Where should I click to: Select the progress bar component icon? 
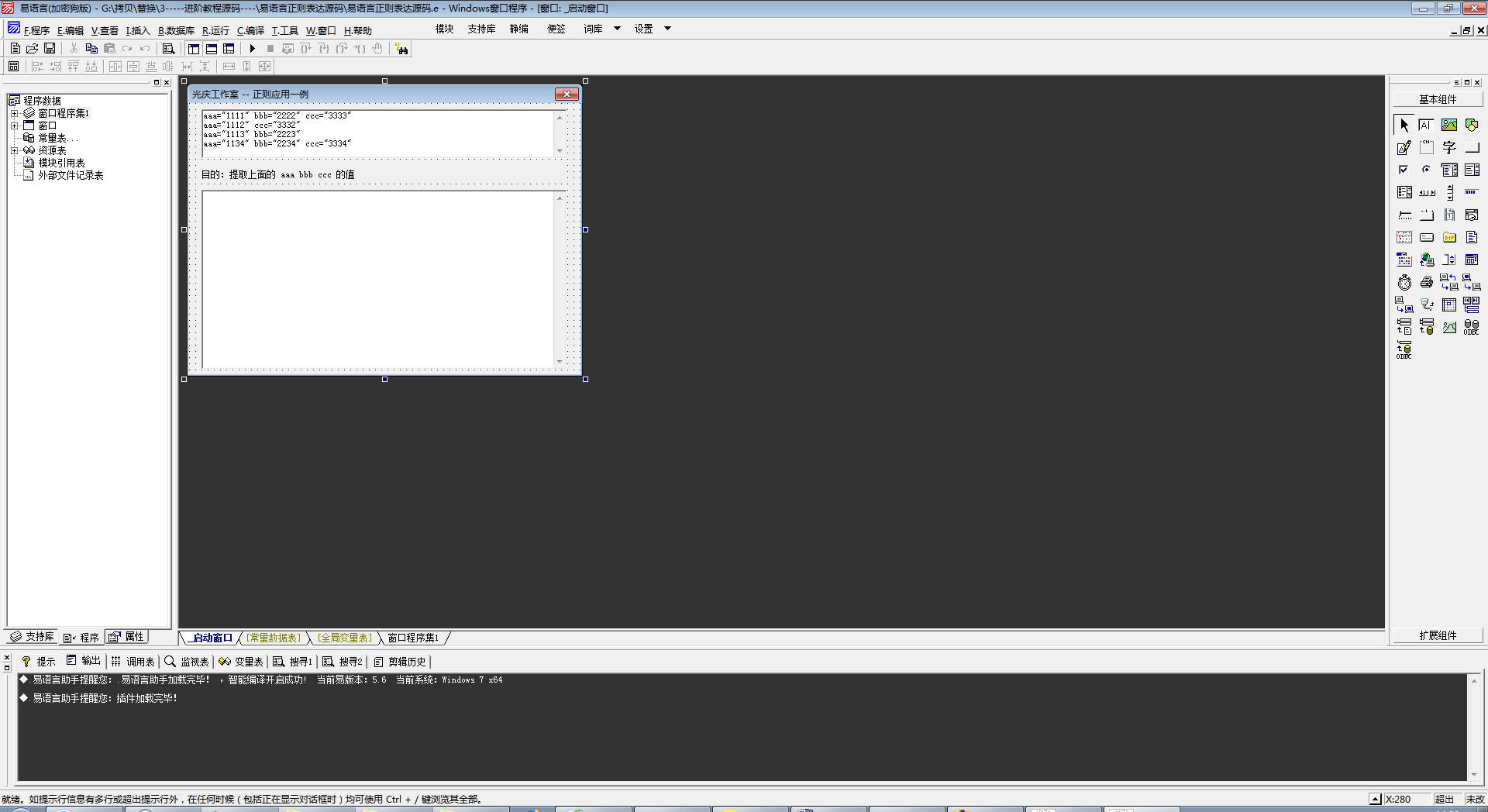[1472, 192]
